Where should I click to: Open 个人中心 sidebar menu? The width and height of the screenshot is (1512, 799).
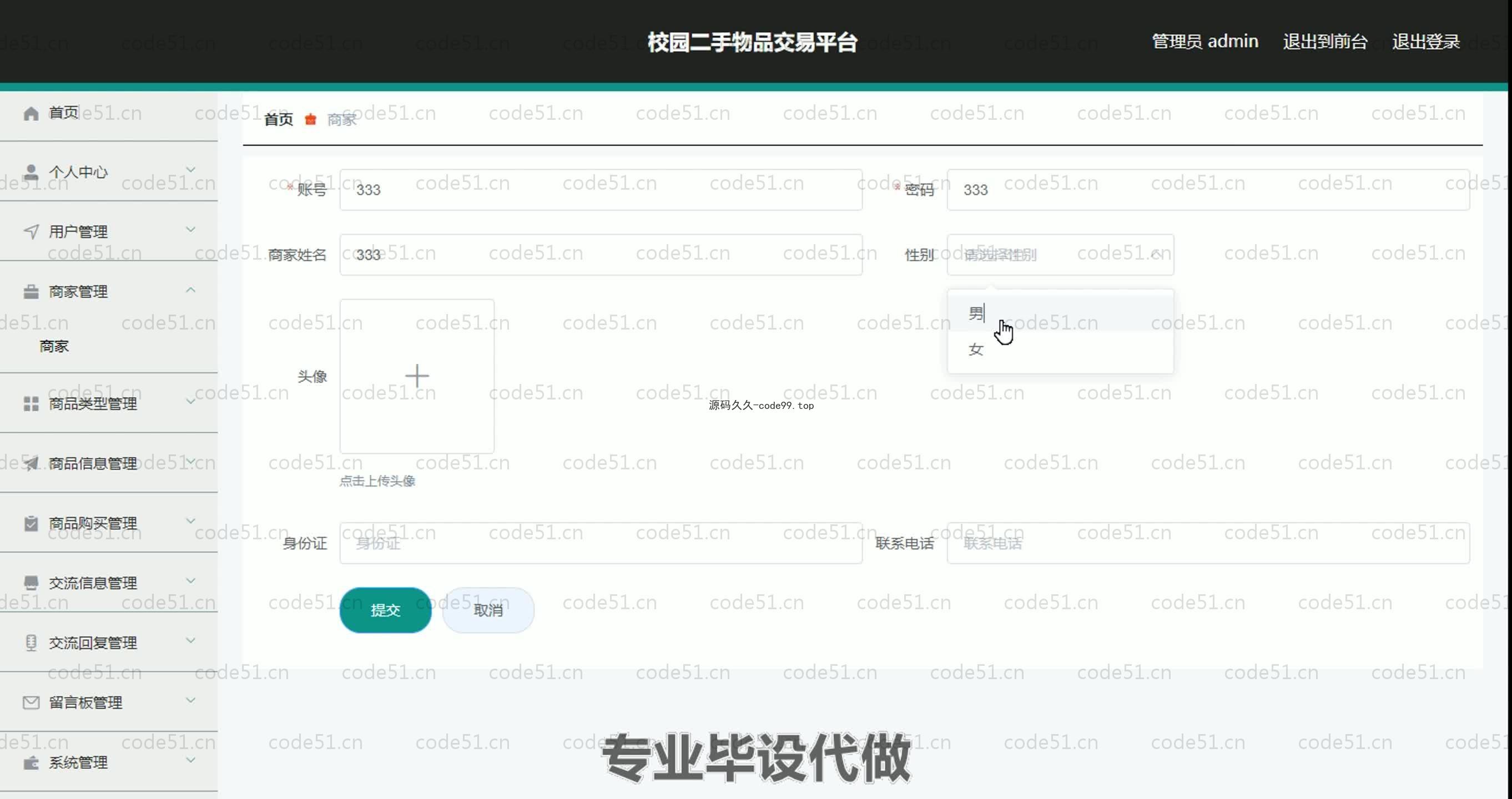coord(109,173)
